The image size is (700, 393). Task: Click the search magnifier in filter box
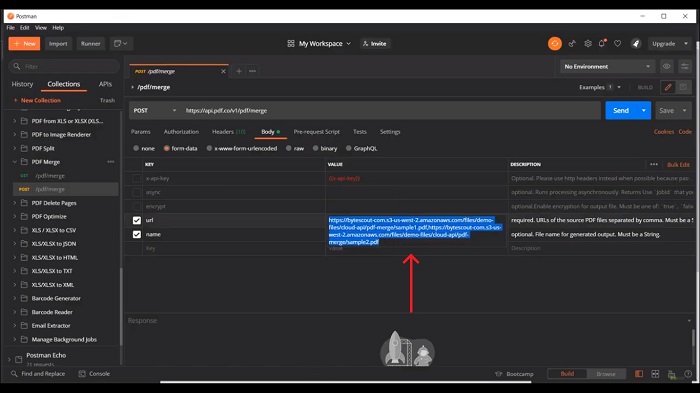coord(17,67)
